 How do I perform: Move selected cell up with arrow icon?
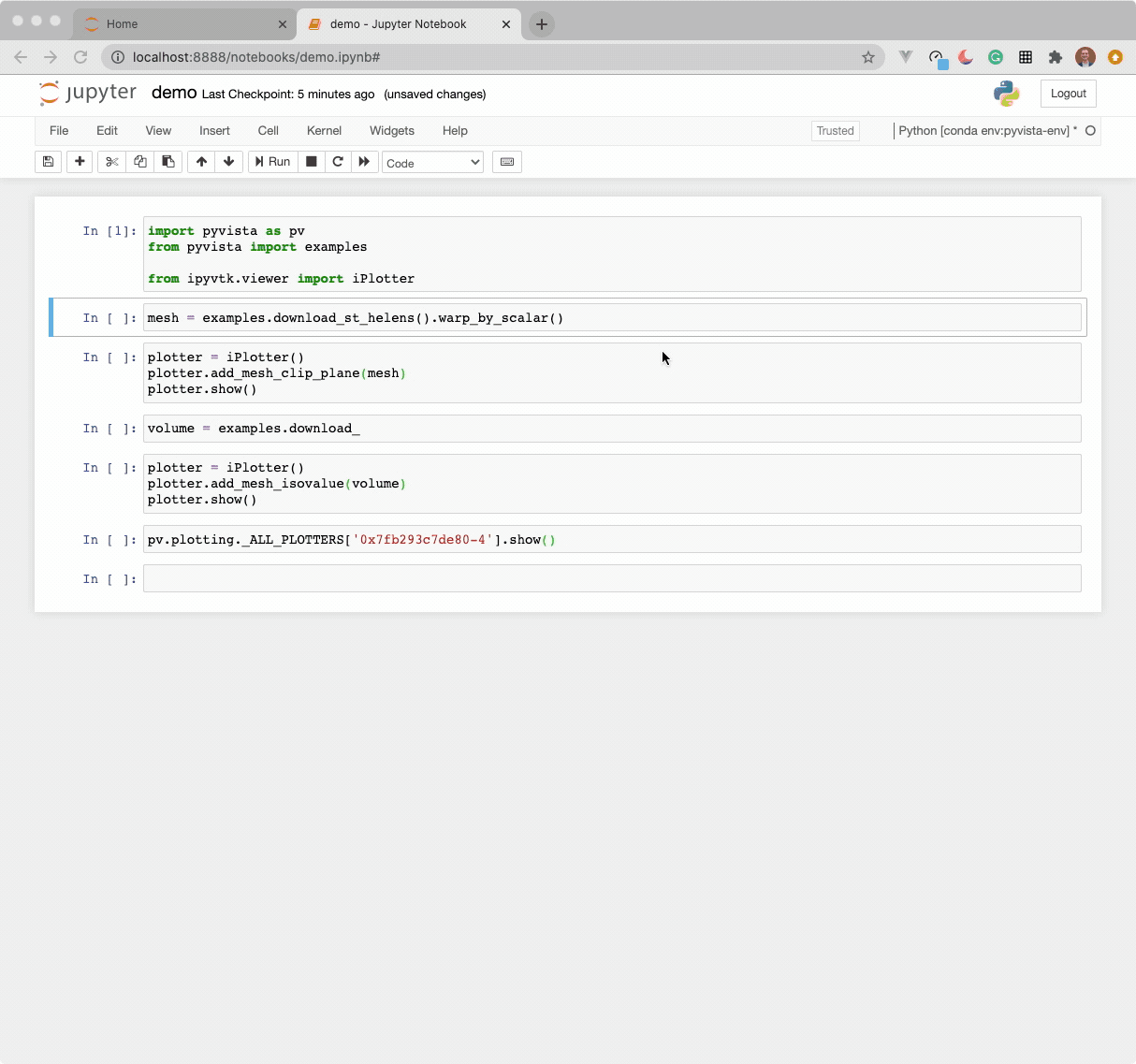click(x=201, y=162)
